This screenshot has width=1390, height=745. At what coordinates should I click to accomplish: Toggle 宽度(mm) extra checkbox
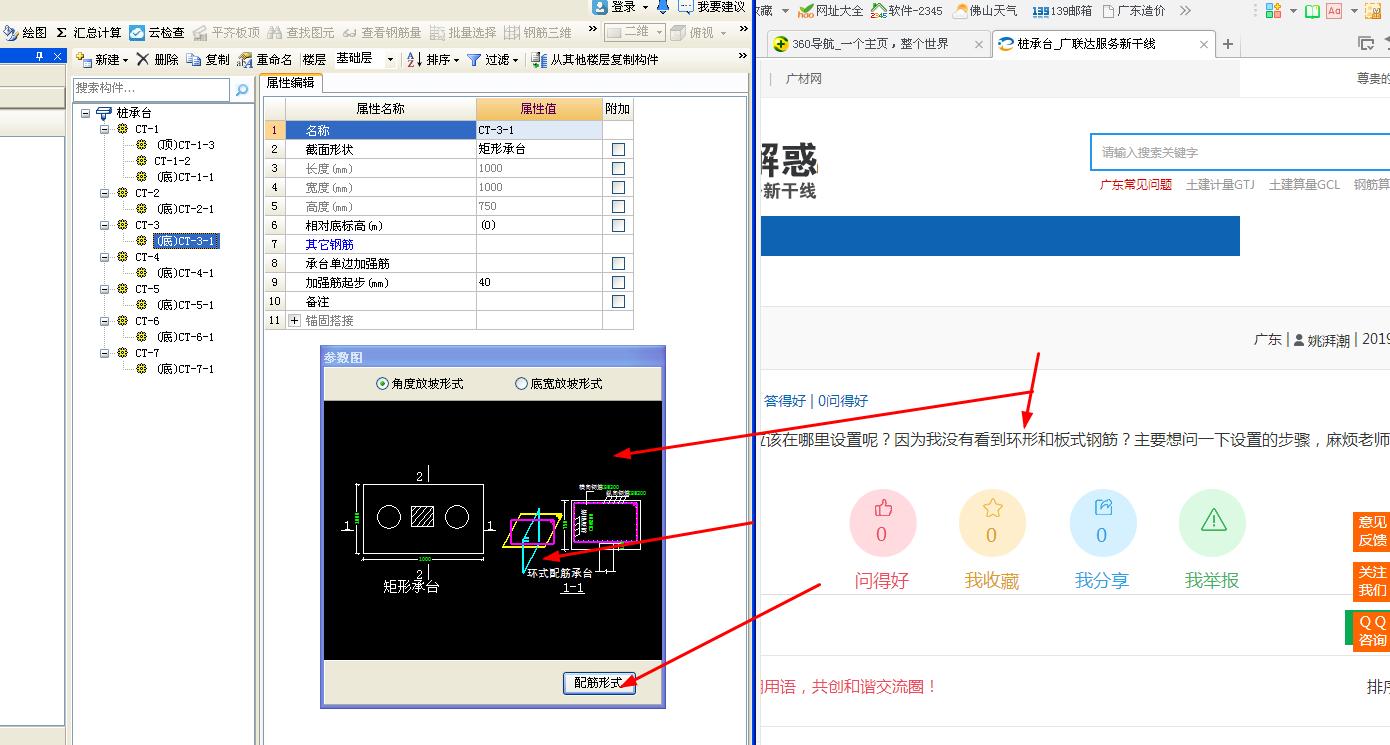[618, 187]
